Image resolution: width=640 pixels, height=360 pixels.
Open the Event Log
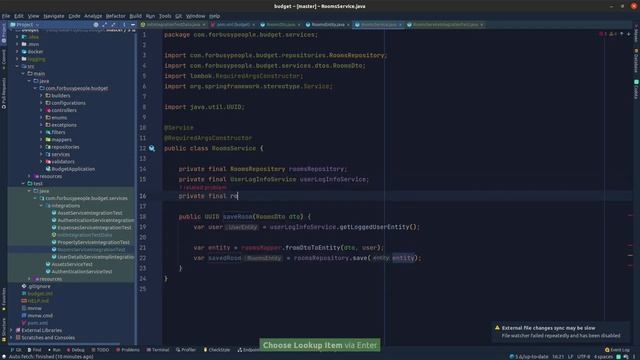(617, 350)
